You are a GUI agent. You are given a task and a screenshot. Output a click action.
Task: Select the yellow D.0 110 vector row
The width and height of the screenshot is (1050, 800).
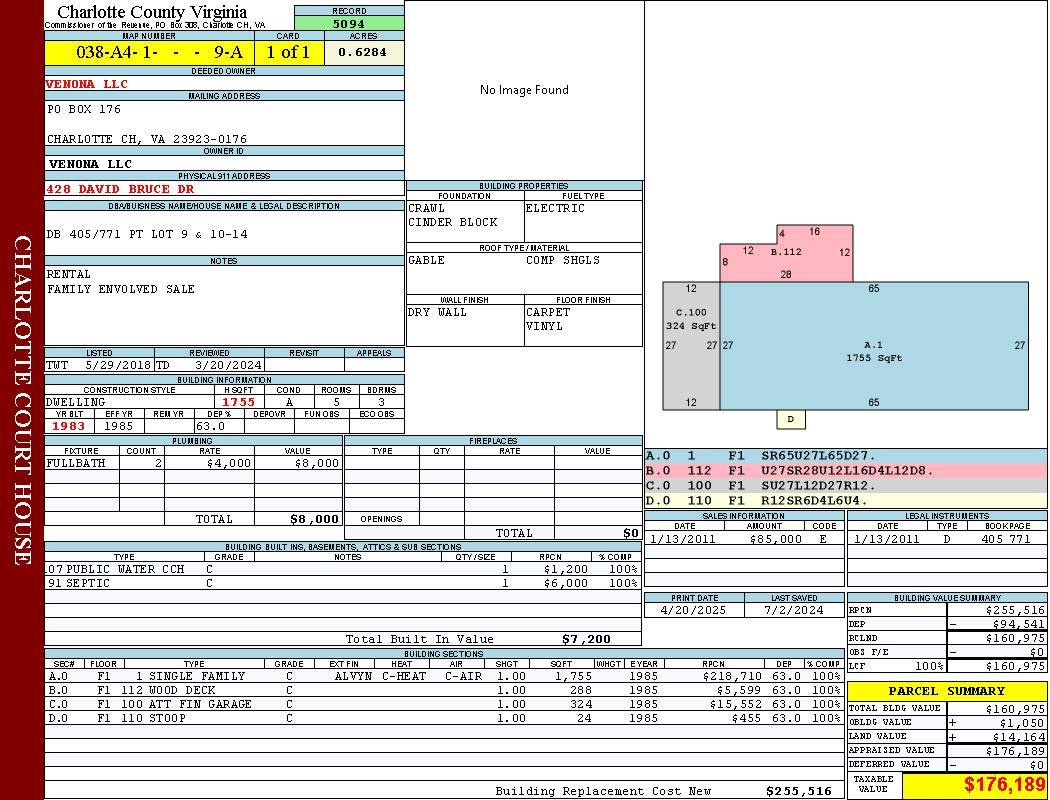click(x=846, y=500)
